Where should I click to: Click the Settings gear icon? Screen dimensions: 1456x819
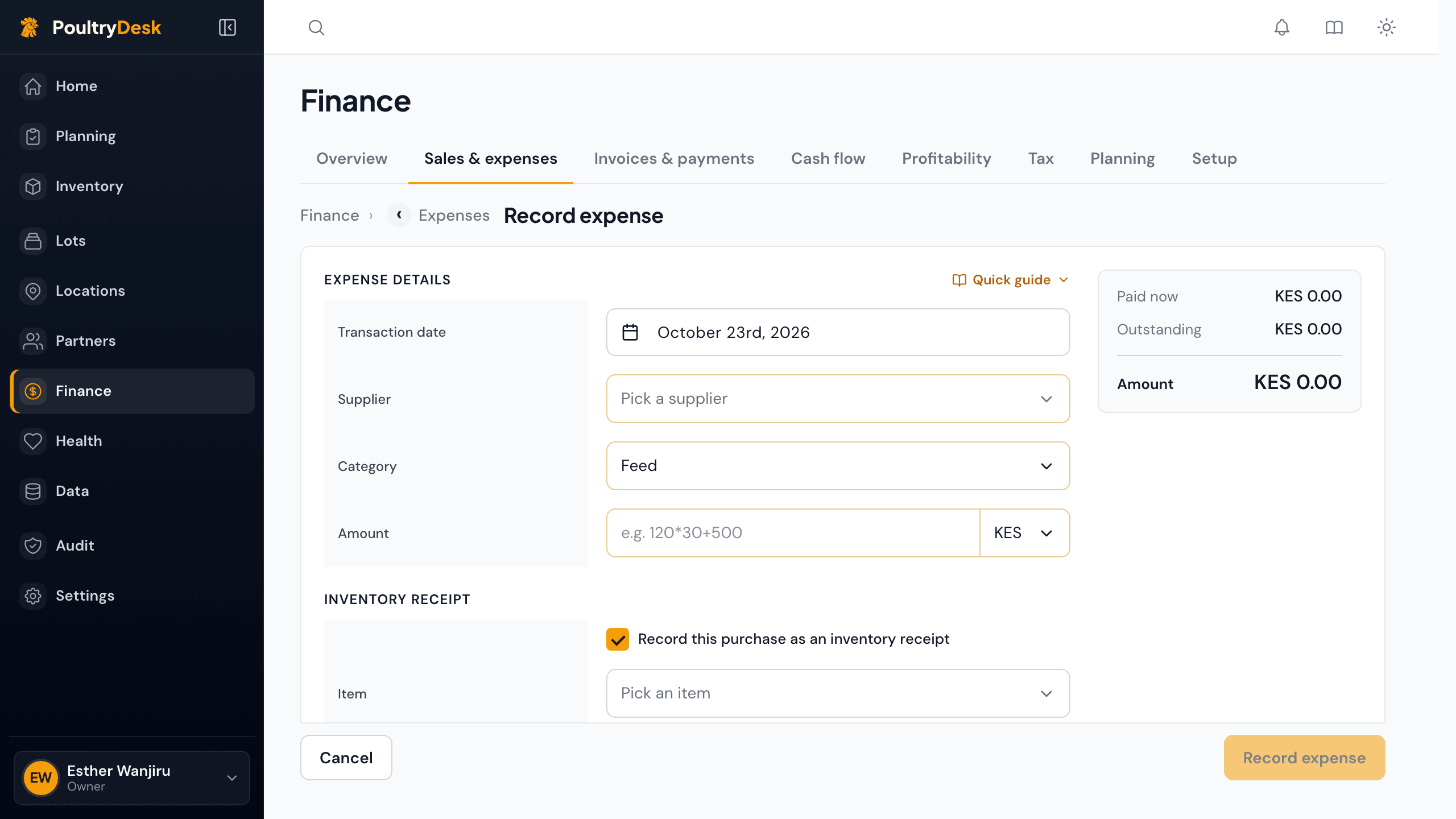coord(33,596)
